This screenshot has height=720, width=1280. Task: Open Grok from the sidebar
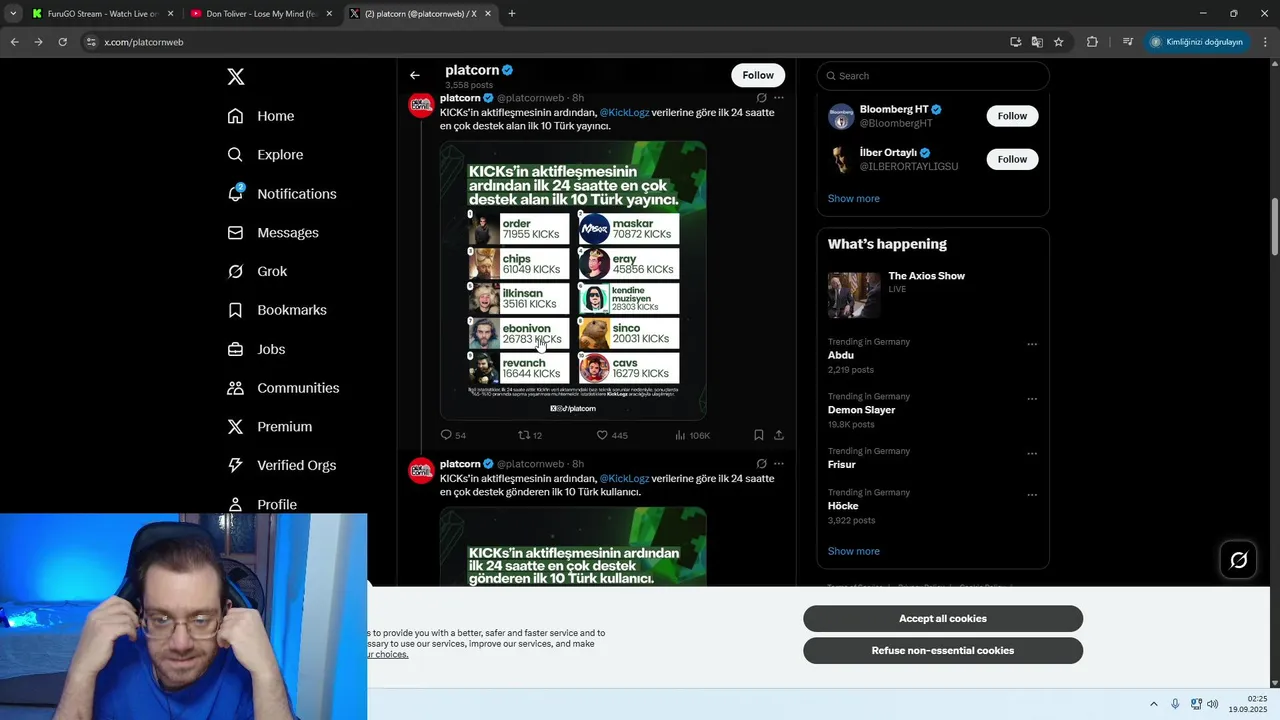tap(257, 272)
